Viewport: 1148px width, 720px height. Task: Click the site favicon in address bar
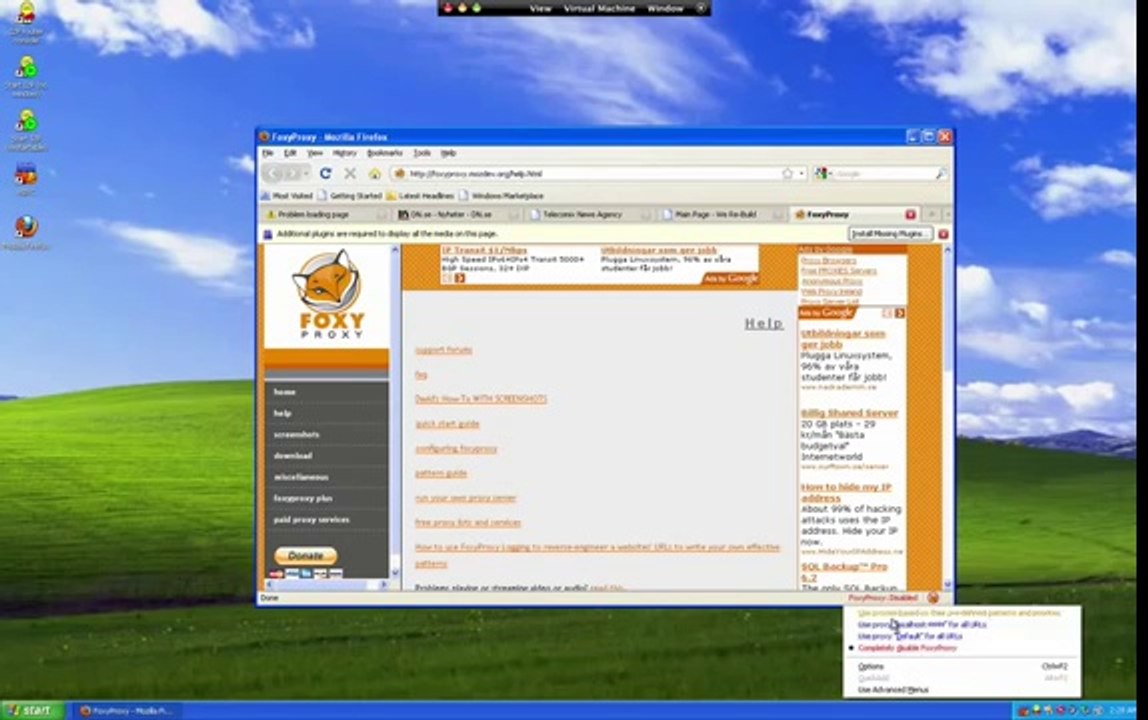[x=400, y=174]
